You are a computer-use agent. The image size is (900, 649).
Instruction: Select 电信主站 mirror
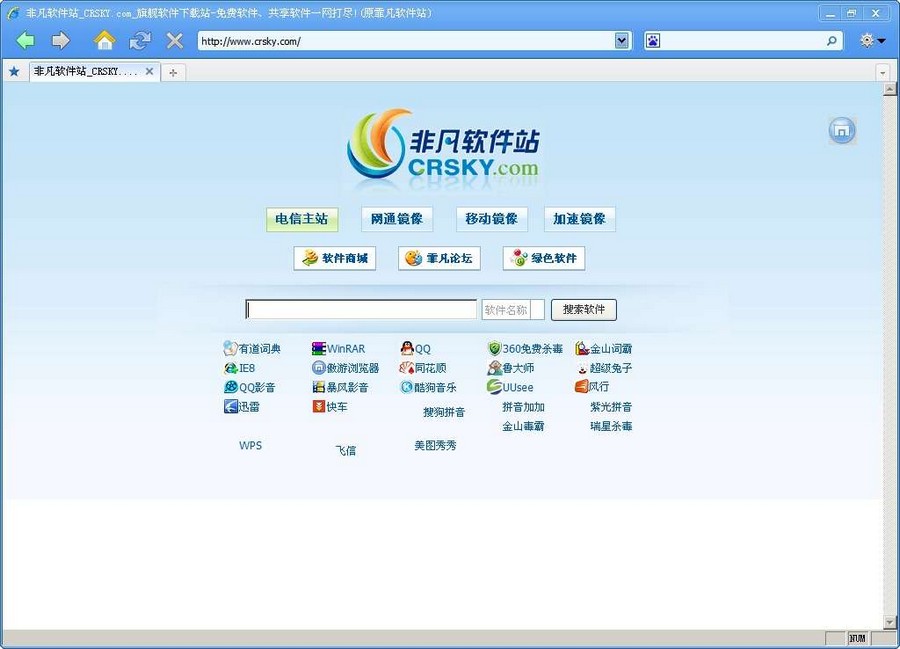click(302, 219)
